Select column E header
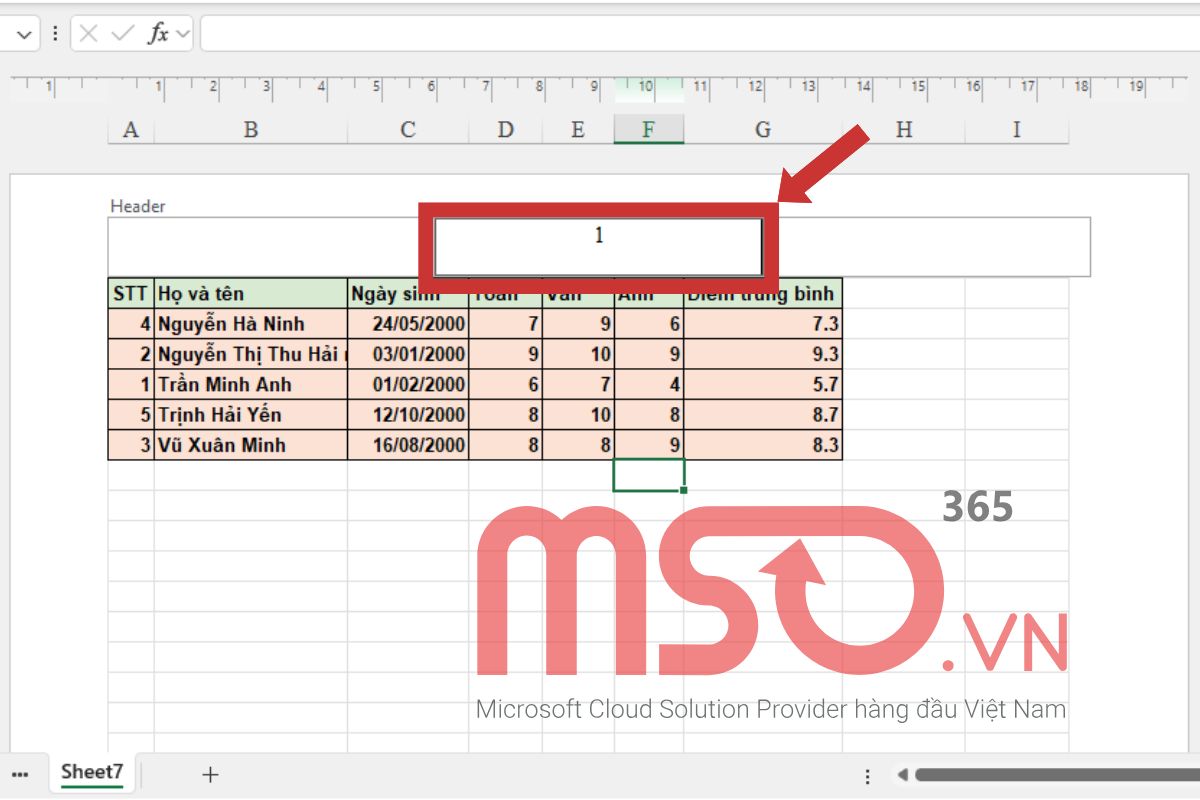Image resolution: width=1200 pixels, height=800 pixels. (578, 129)
